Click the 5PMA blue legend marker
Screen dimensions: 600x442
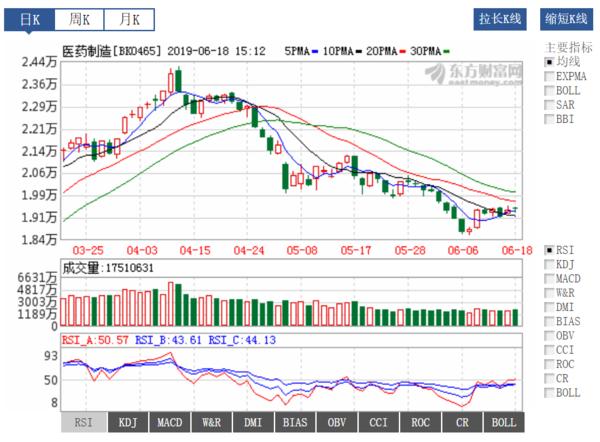(x=315, y=52)
